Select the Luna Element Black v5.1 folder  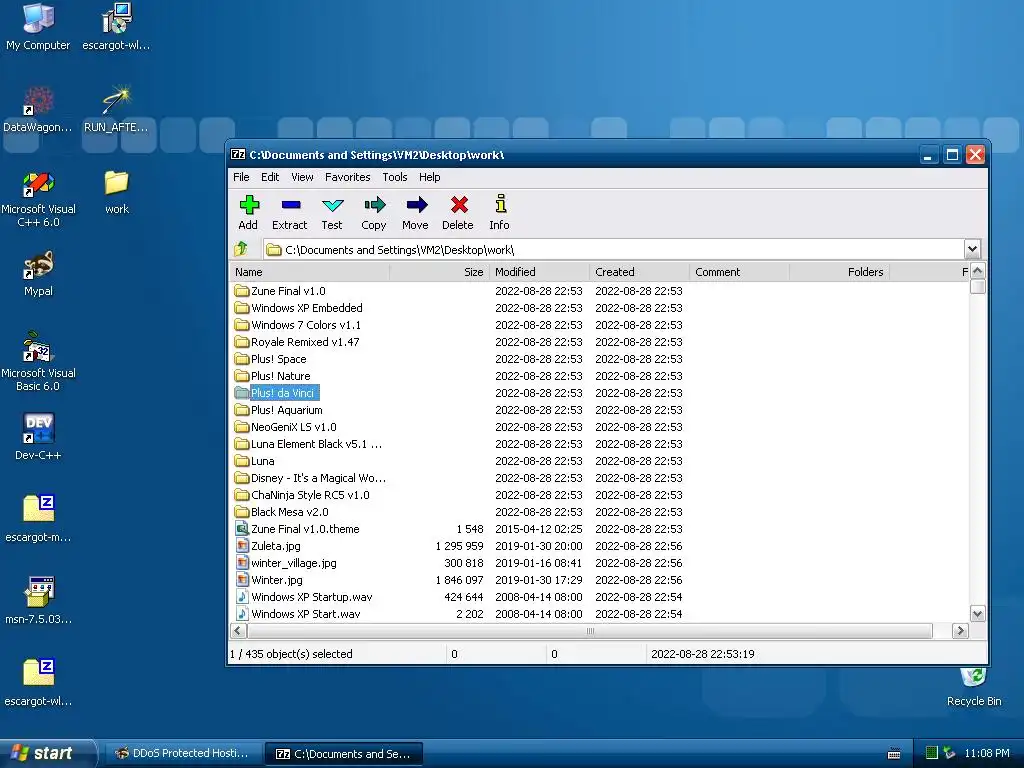[308, 443]
